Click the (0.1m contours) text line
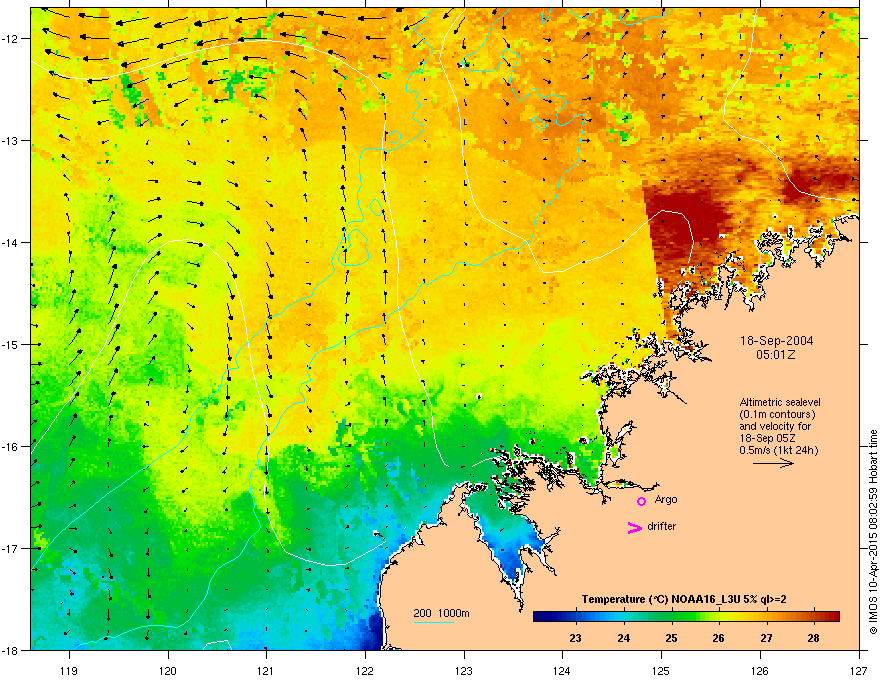Screen dimensions: 880x680 coord(777,415)
